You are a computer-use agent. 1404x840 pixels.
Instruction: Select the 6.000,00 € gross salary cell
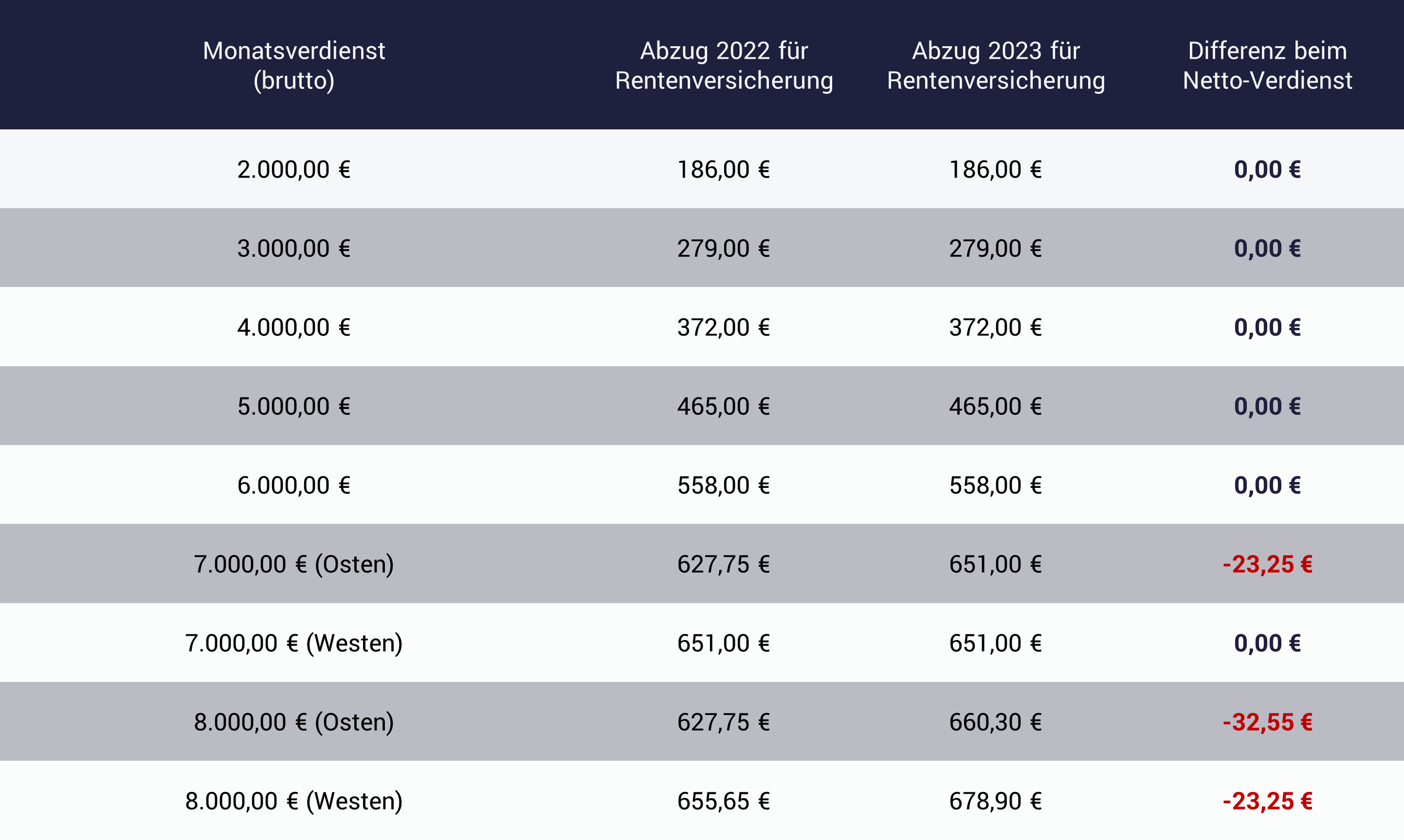coord(293,485)
